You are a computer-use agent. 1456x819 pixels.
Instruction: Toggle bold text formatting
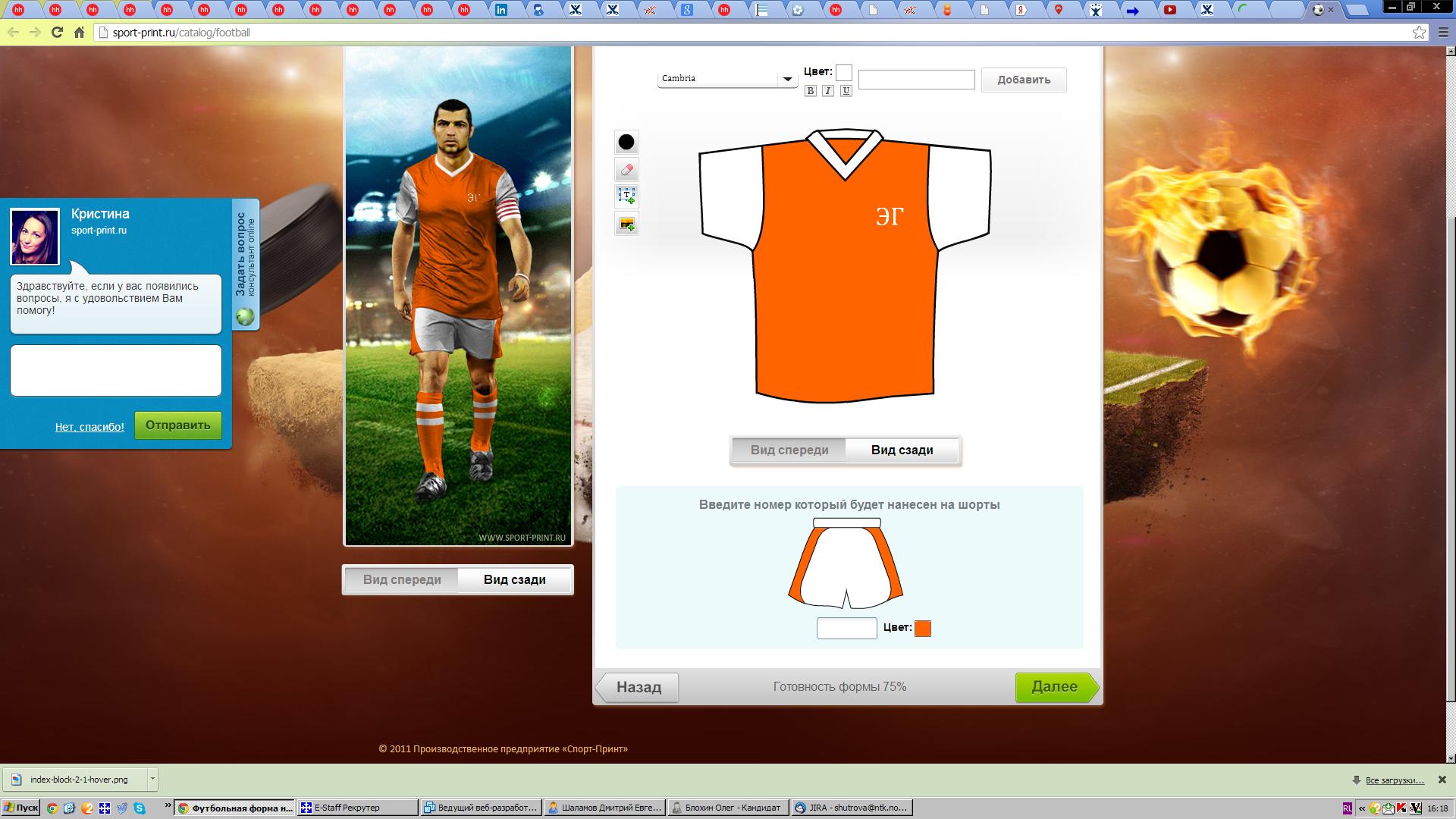pyautogui.click(x=811, y=91)
